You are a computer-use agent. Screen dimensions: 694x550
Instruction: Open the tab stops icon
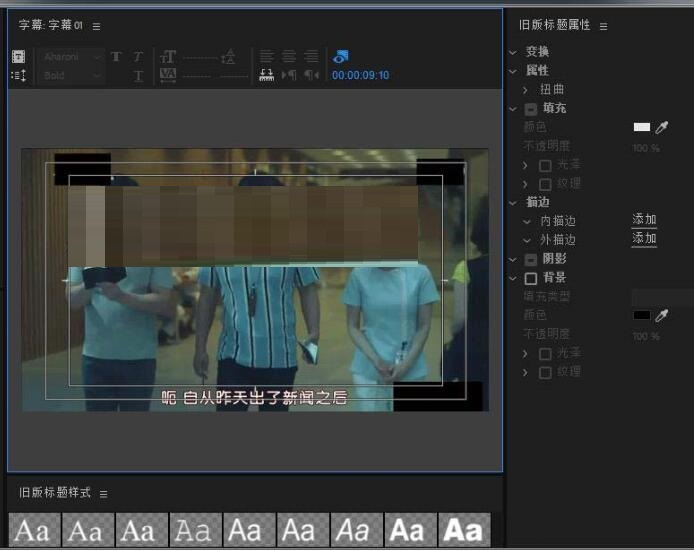click(266, 75)
